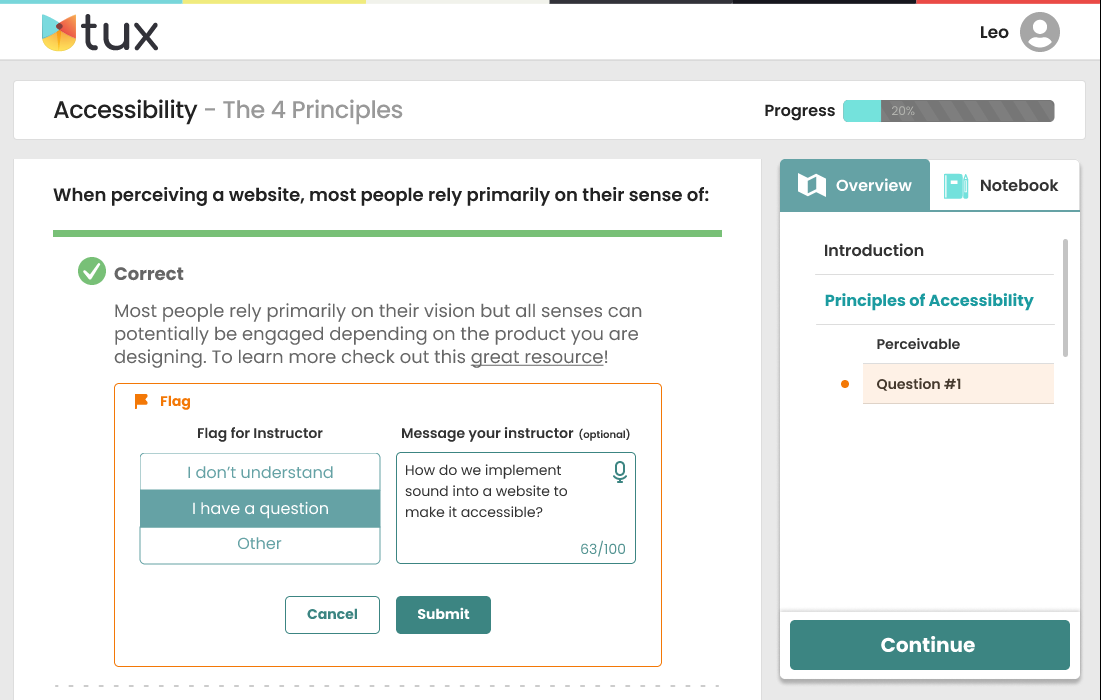Click the Overview map icon
The image size is (1101, 700).
coord(812,185)
